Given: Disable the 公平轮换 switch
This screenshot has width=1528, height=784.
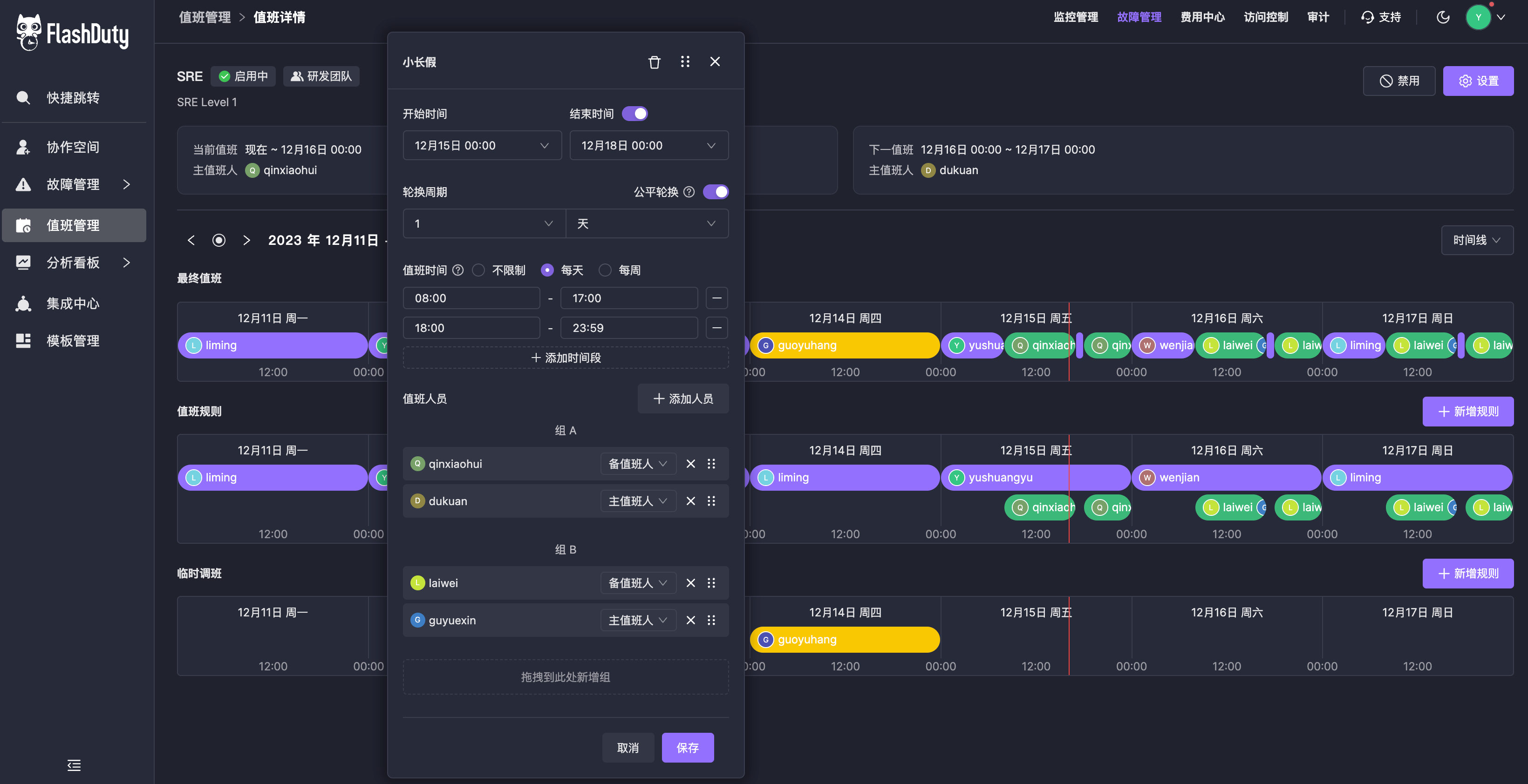Looking at the screenshot, I should tap(716, 191).
